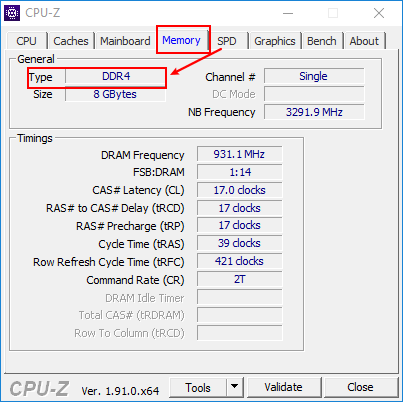Screen dimensions: 403x402
Task: Click the empty DRAM Idle Timer field
Action: [239, 297]
